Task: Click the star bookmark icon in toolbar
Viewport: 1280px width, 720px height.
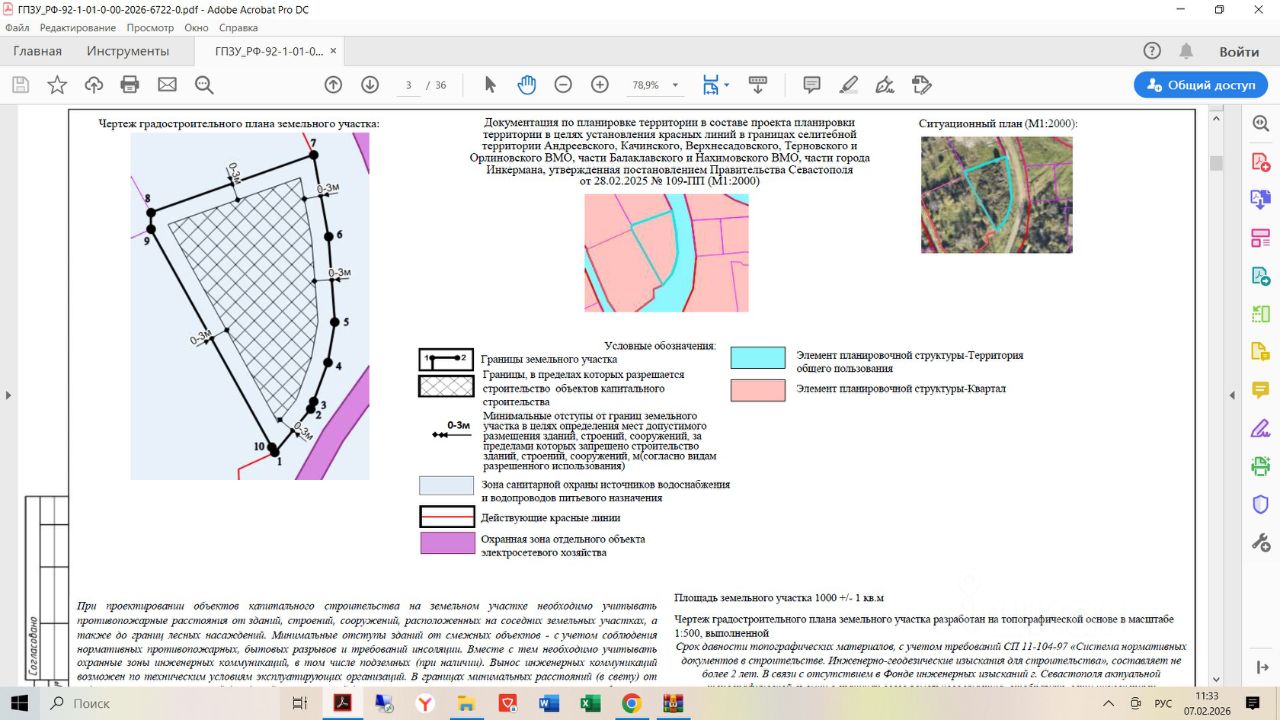Action: click(x=57, y=85)
